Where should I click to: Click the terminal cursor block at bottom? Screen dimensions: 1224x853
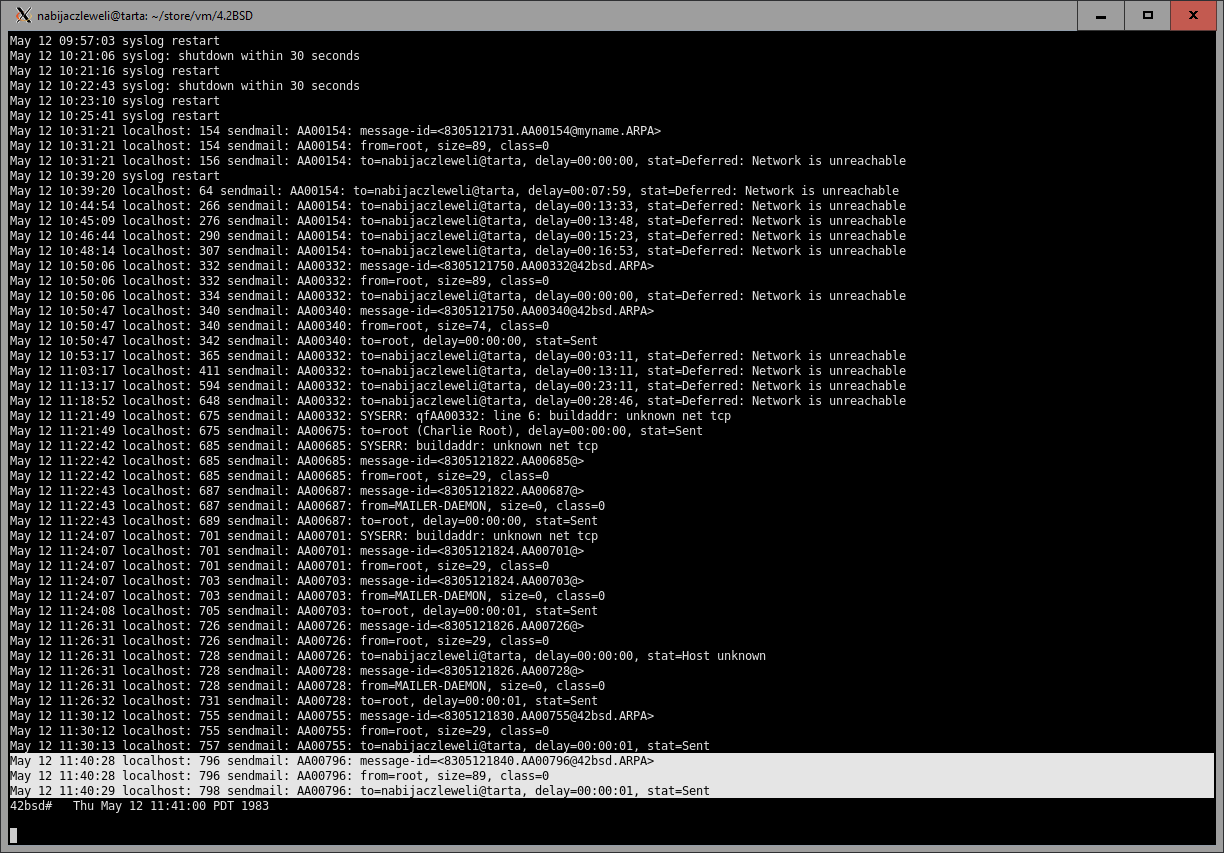(14, 835)
